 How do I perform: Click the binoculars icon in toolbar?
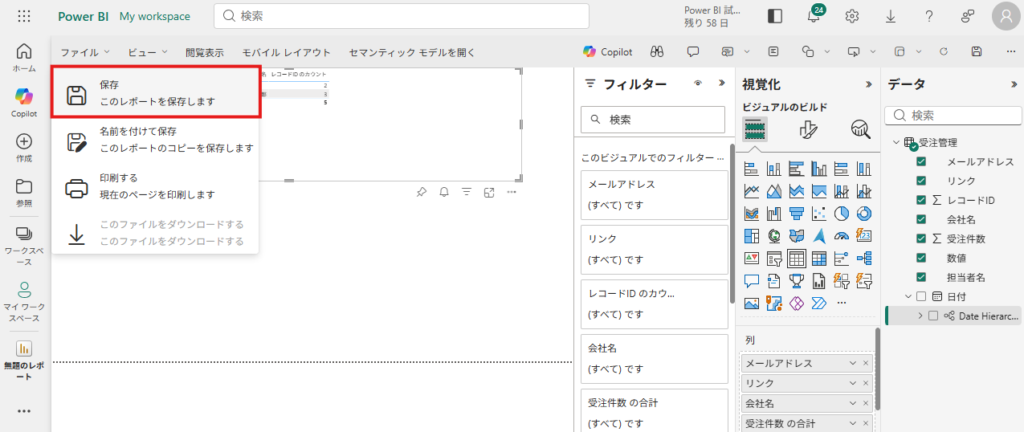coord(657,52)
